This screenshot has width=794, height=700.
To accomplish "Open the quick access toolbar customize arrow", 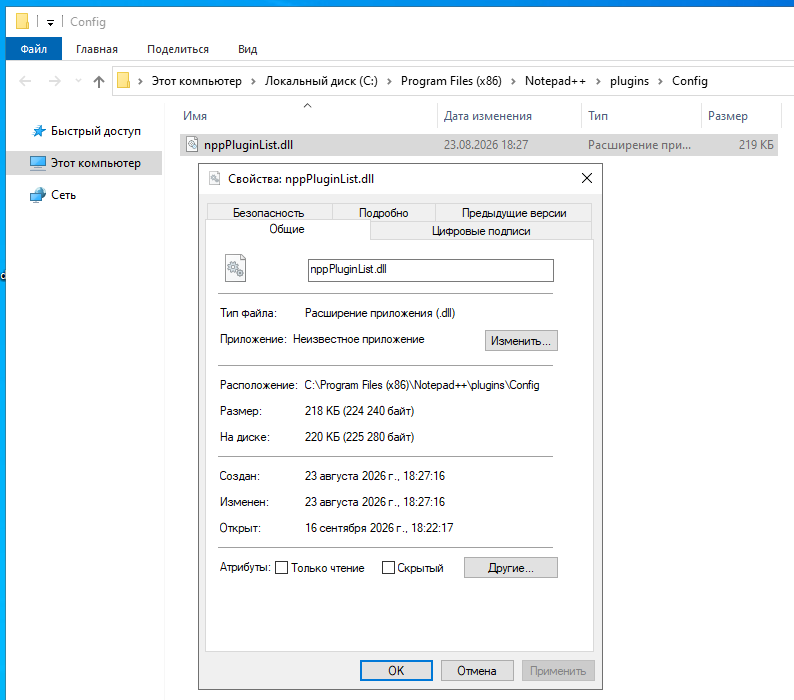I will click(x=50, y=23).
